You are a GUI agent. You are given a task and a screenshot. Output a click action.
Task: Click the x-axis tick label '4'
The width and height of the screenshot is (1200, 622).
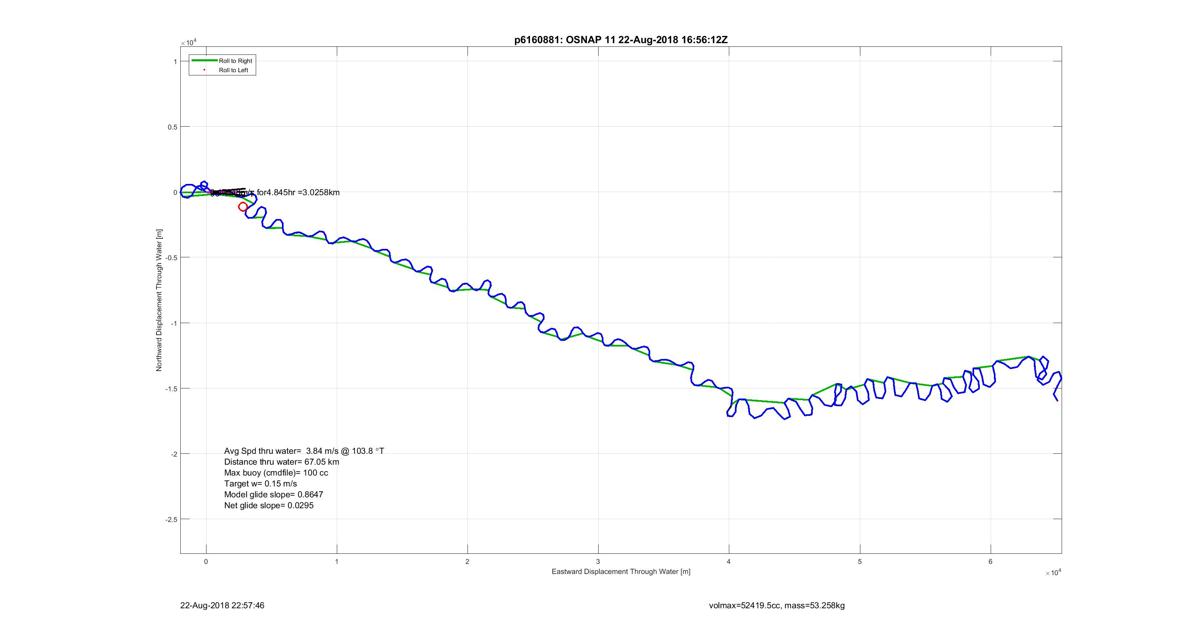click(x=729, y=561)
